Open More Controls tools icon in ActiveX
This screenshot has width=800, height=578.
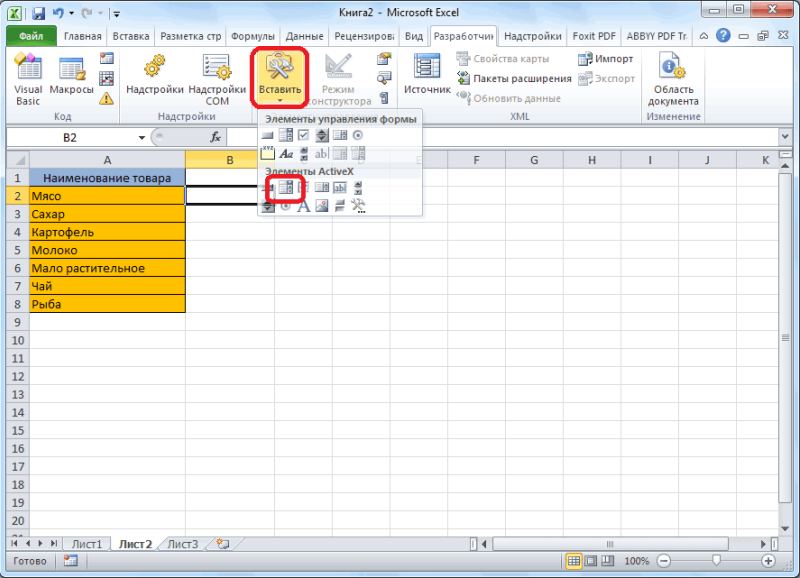tap(358, 206)
